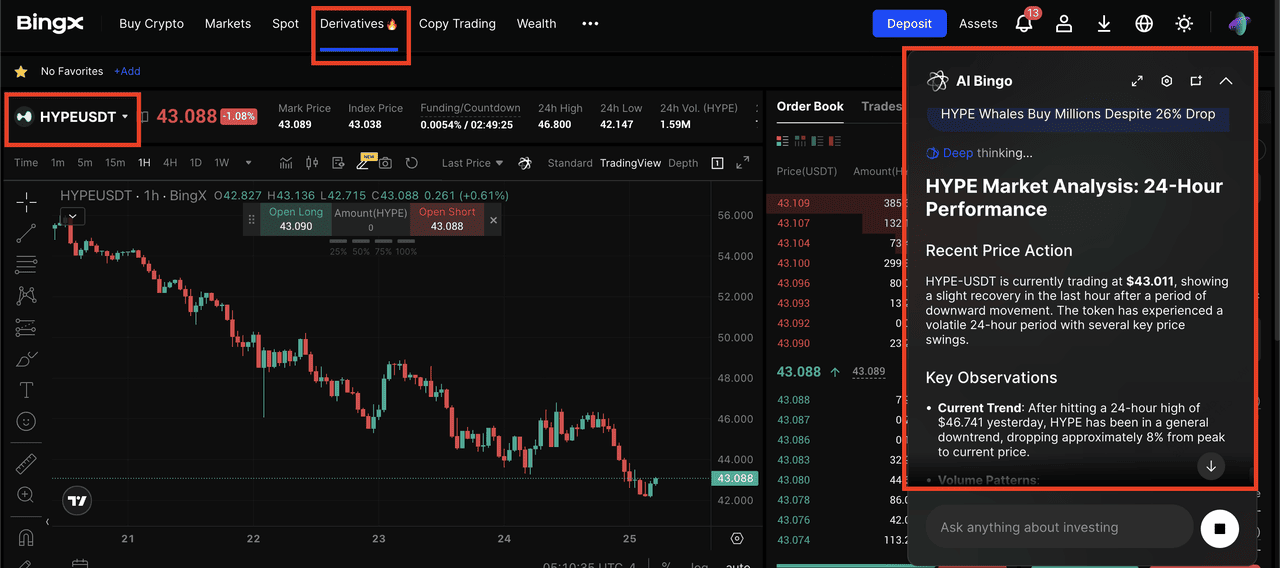
Task: Open the more menu three dots
Action: 590,23
